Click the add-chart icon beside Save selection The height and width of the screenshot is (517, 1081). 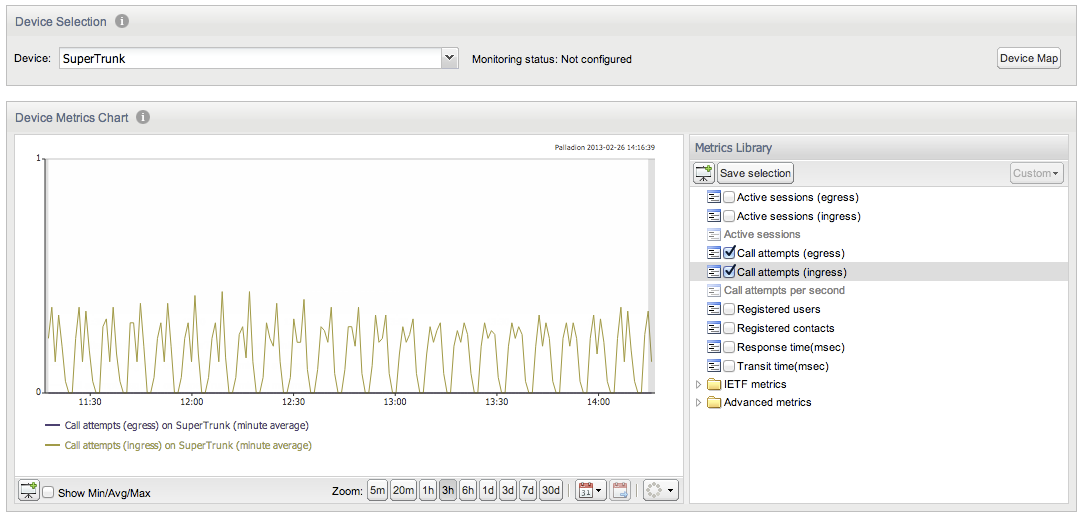[704, 173]
